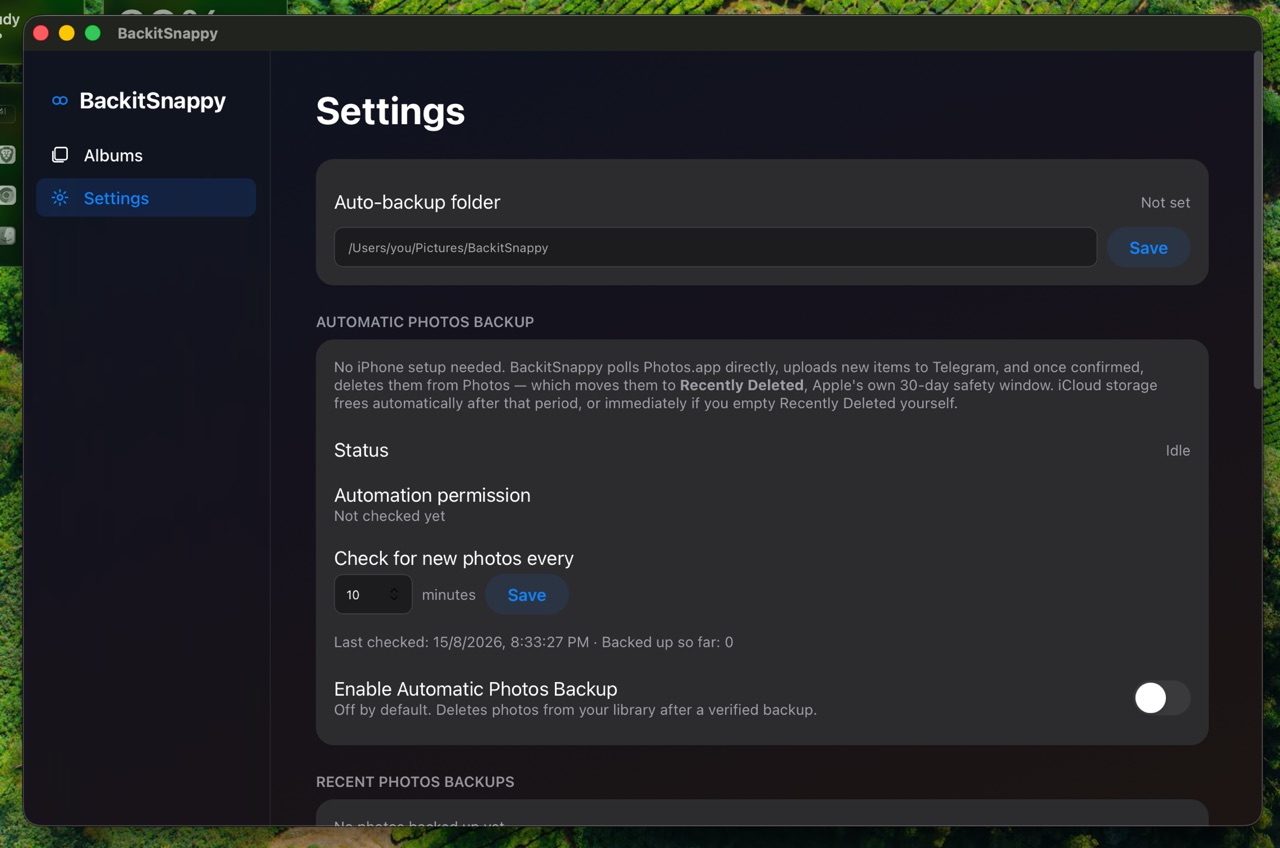The image size is (1280, 848).
Task: Click the vertical scrollbar of settings page
Action: click(1257, 220)
